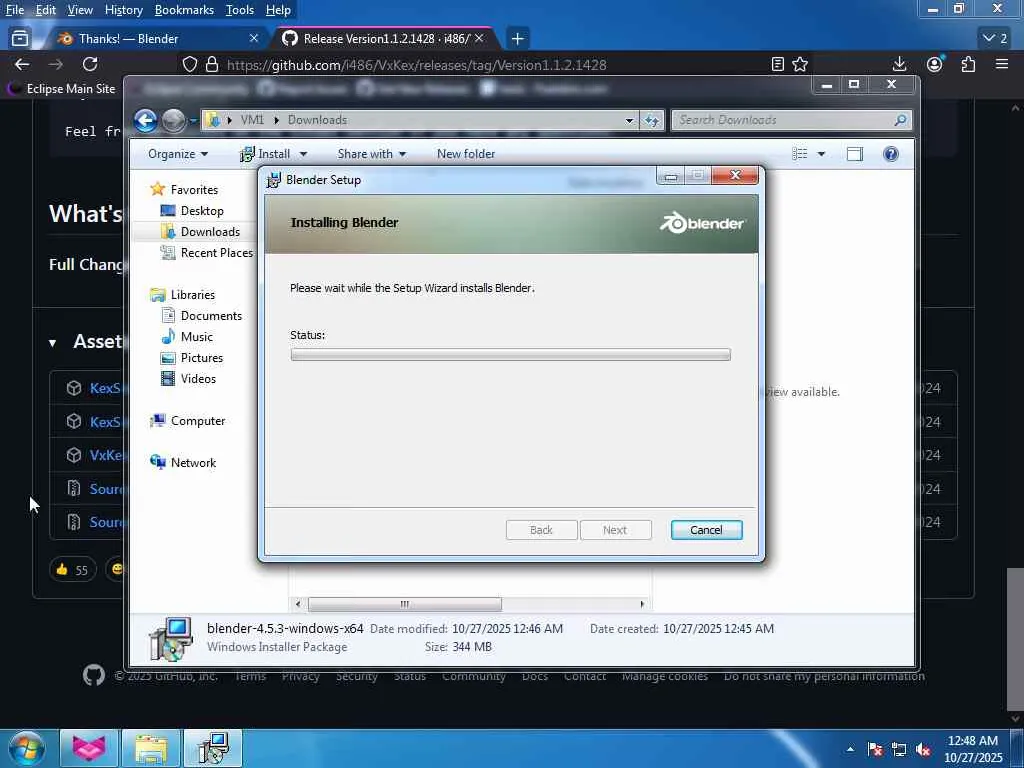This screenshot has height=768, width=1024.
Task: Open the Bookmarks menu
Action: click(184, 10)
